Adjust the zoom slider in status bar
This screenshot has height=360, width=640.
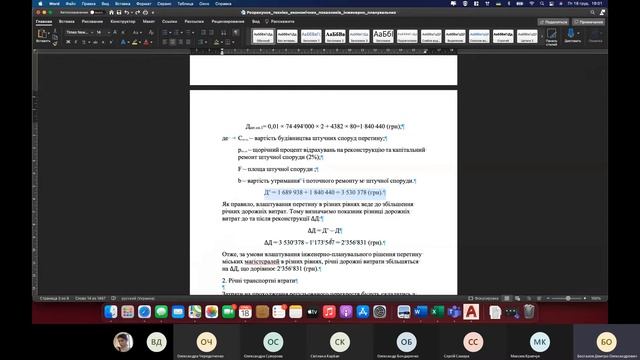(568, 298)
